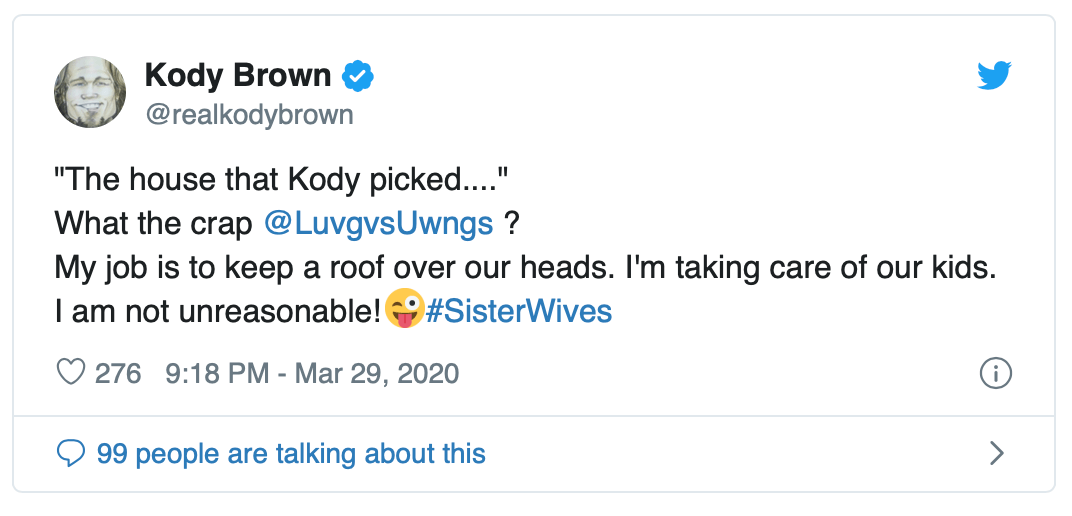1072x516 pixels.
Task: Like the tweet with the heart icon
Action: [71, 374]
